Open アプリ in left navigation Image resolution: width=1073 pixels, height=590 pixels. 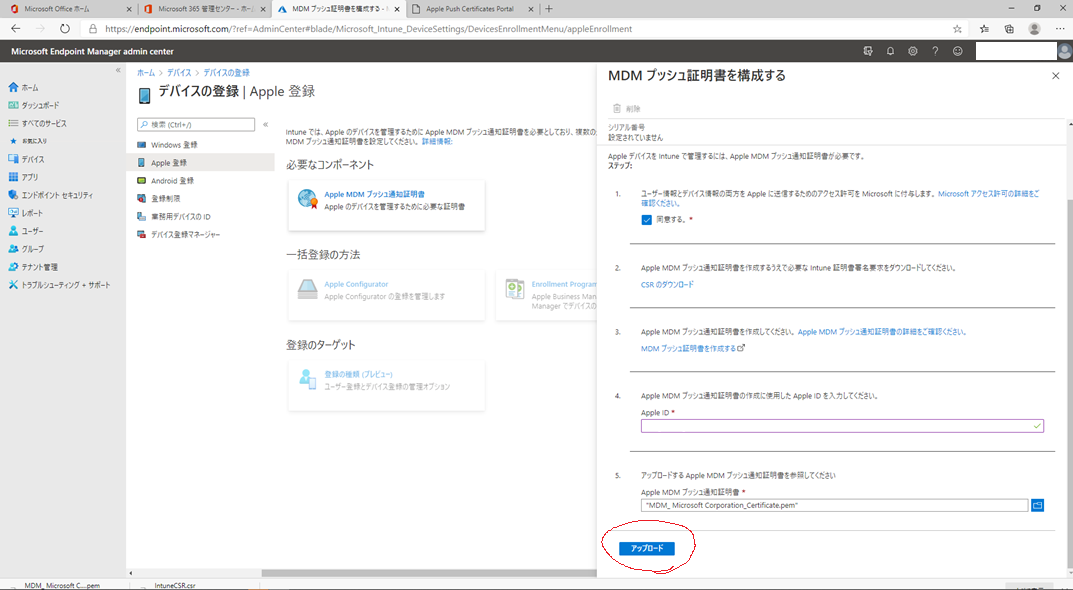point(23,177)
